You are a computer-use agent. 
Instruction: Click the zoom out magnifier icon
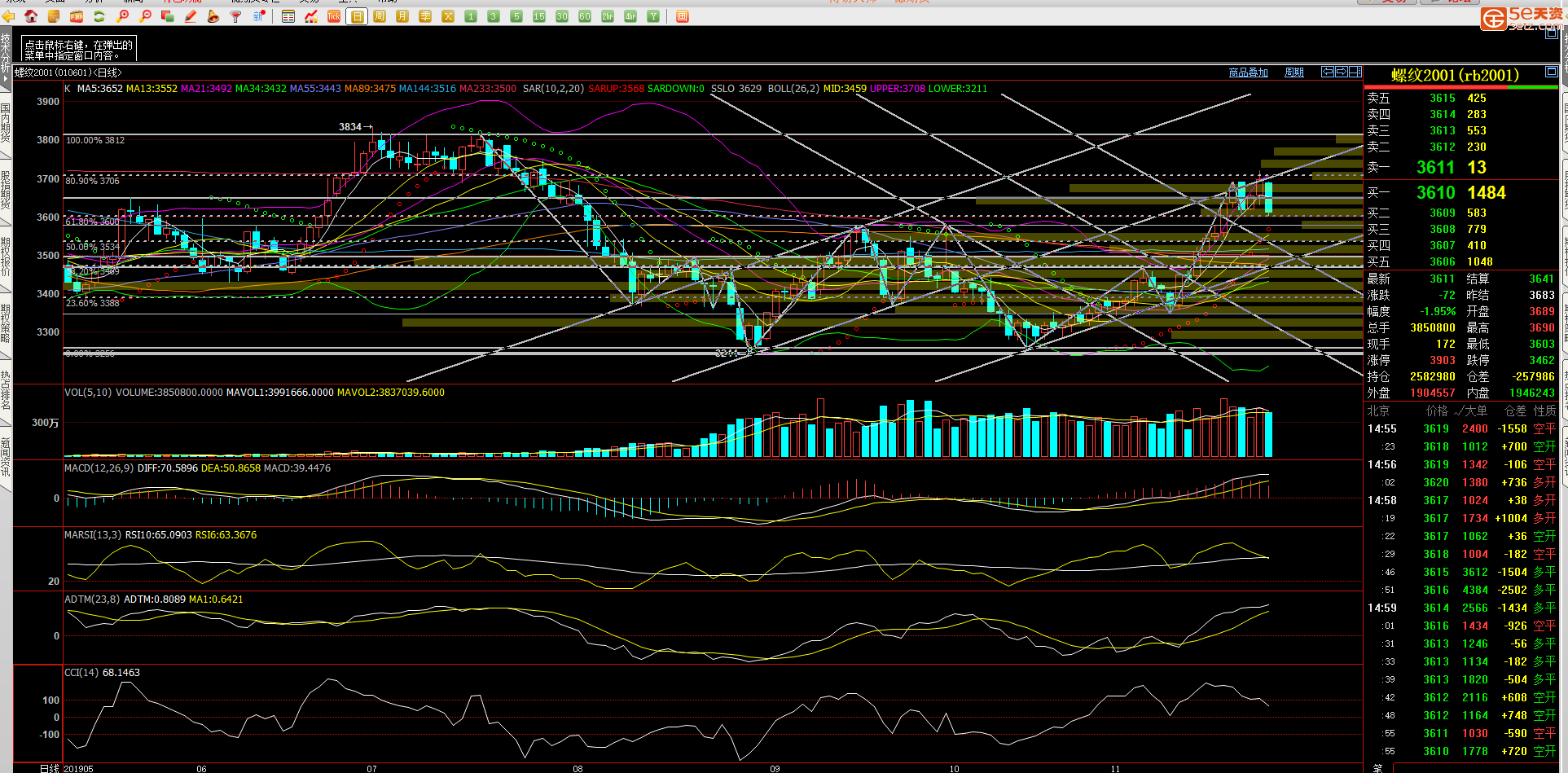click(x=145, y=16)
